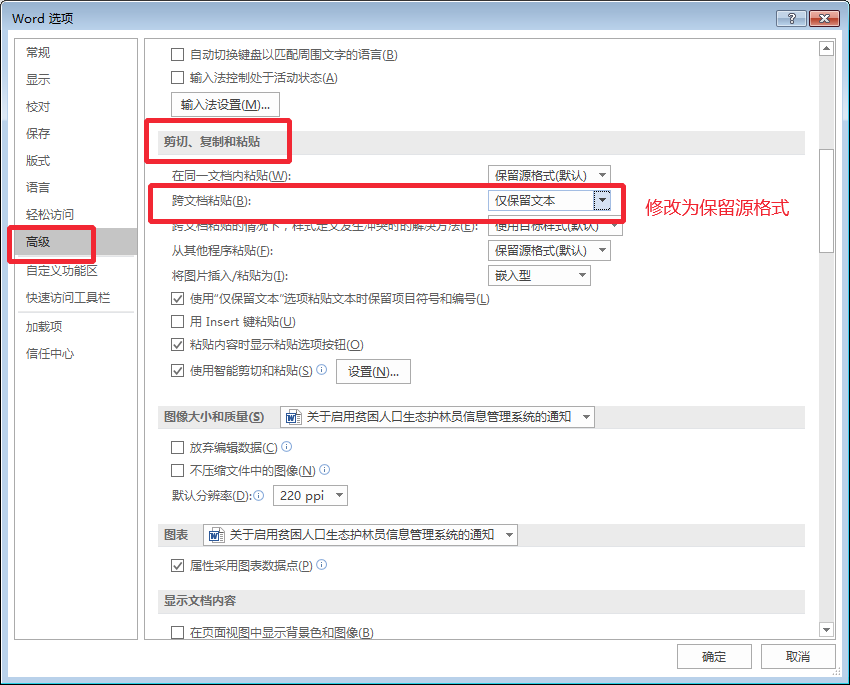Select 显示 category

coord(75,80)
